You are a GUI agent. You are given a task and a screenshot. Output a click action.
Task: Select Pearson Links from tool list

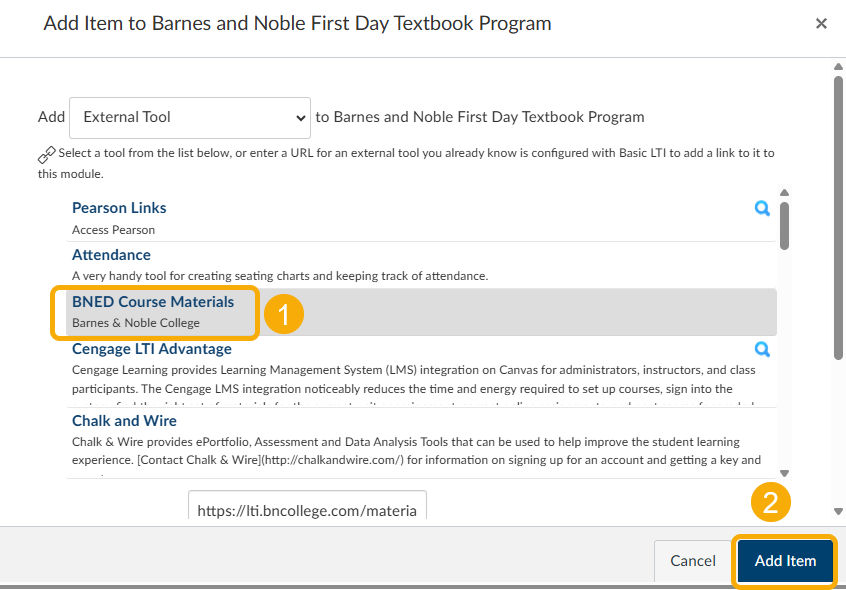[119, 208]
